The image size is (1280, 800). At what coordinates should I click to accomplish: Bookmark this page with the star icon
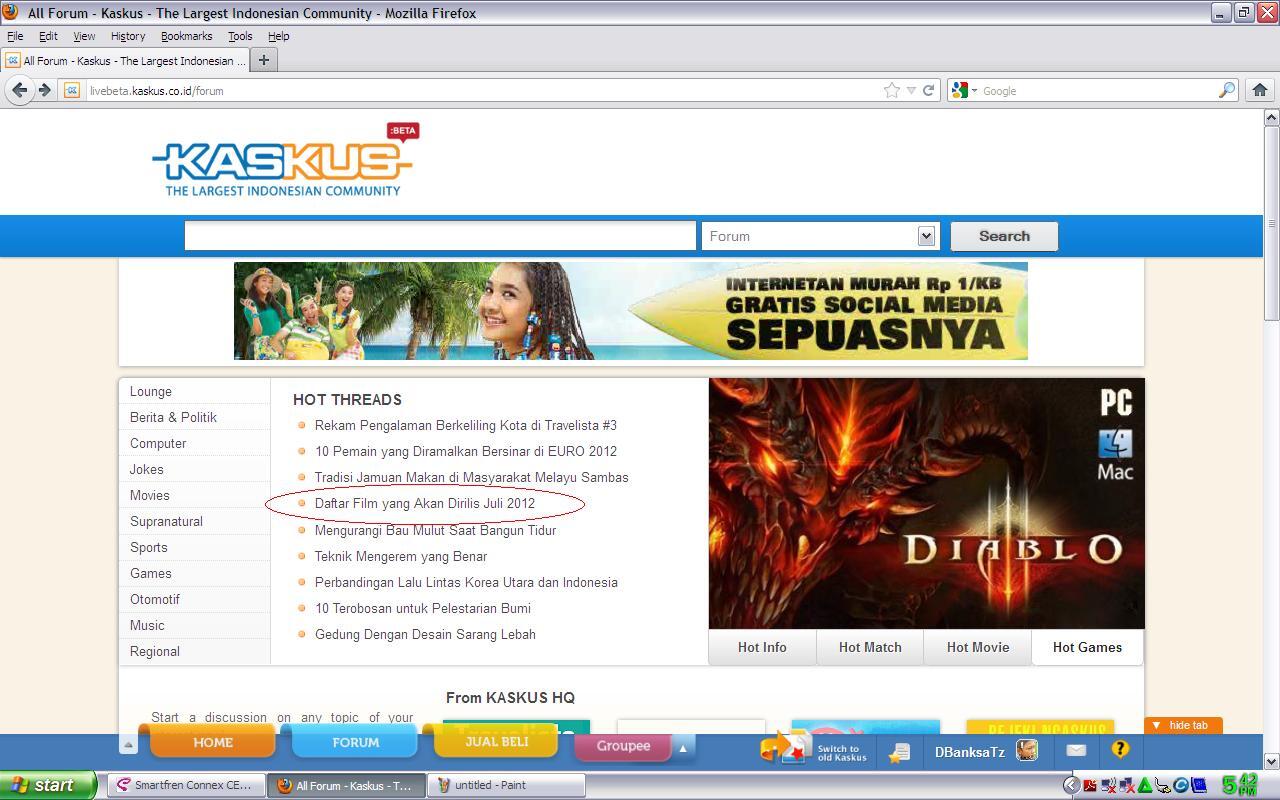891,90
